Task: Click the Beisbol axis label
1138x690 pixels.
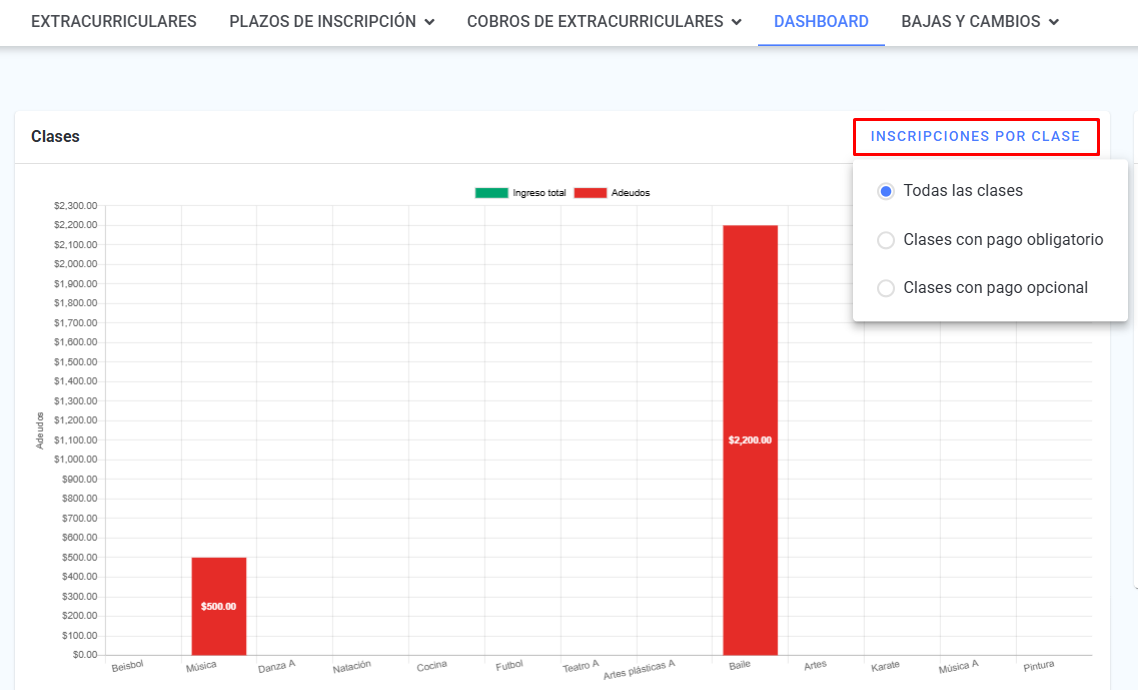Action: [128, 665]
